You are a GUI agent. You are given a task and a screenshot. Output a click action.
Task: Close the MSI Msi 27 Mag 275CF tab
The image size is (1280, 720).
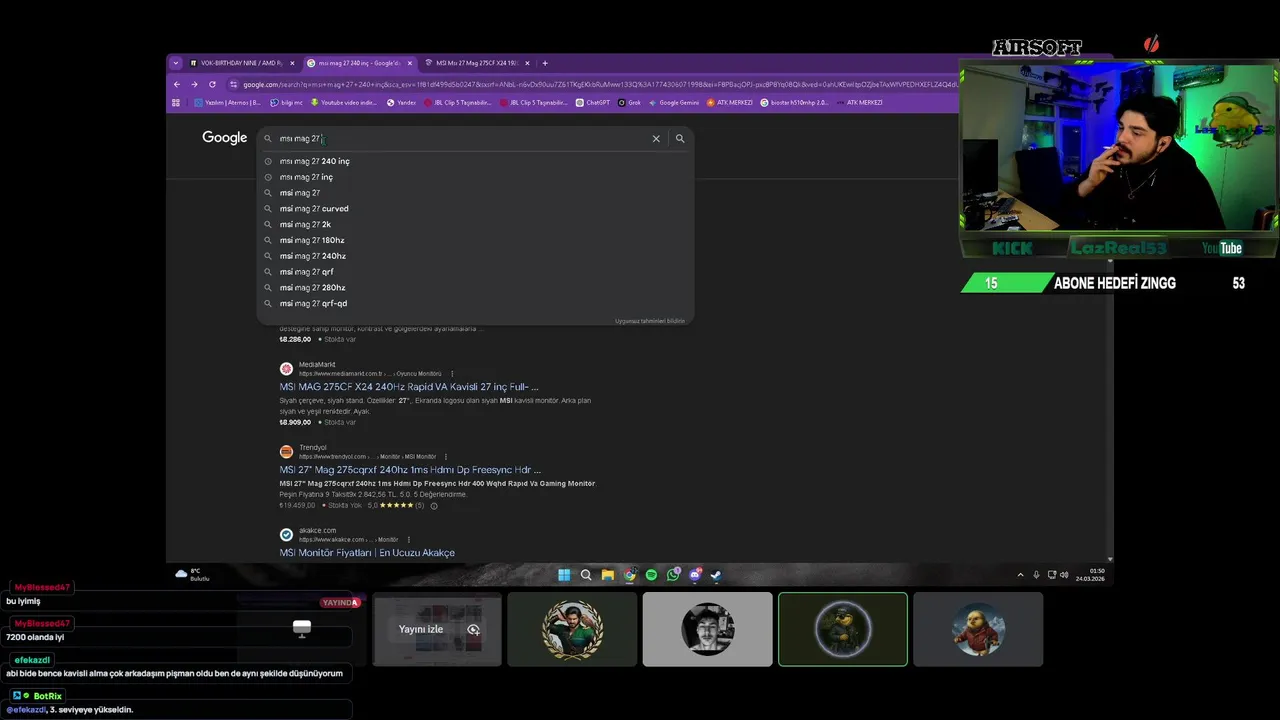526,63
